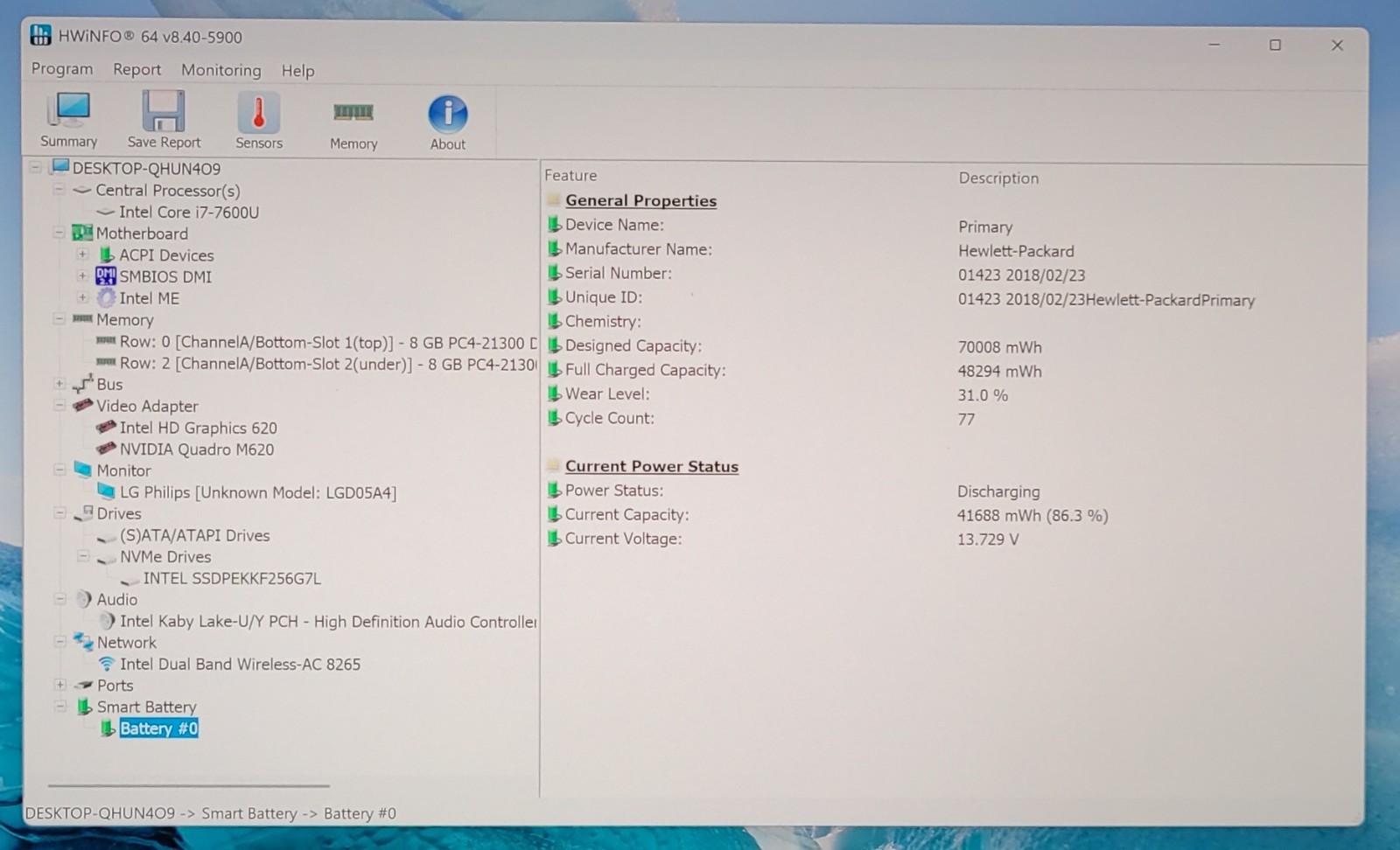Viewport: 1400px width, 850px height.
Task: Select Row: 2 memory module entry
Action: (328, 364)
